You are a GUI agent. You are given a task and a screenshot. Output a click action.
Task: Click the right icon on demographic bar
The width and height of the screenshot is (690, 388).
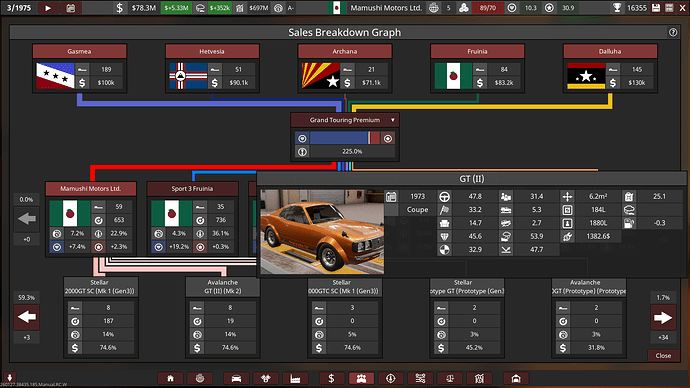click(388, 138)
